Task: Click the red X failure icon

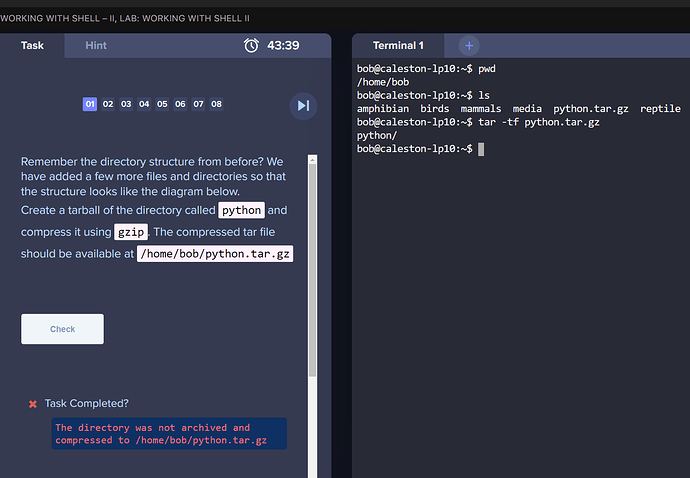Action: pos(33,404)
